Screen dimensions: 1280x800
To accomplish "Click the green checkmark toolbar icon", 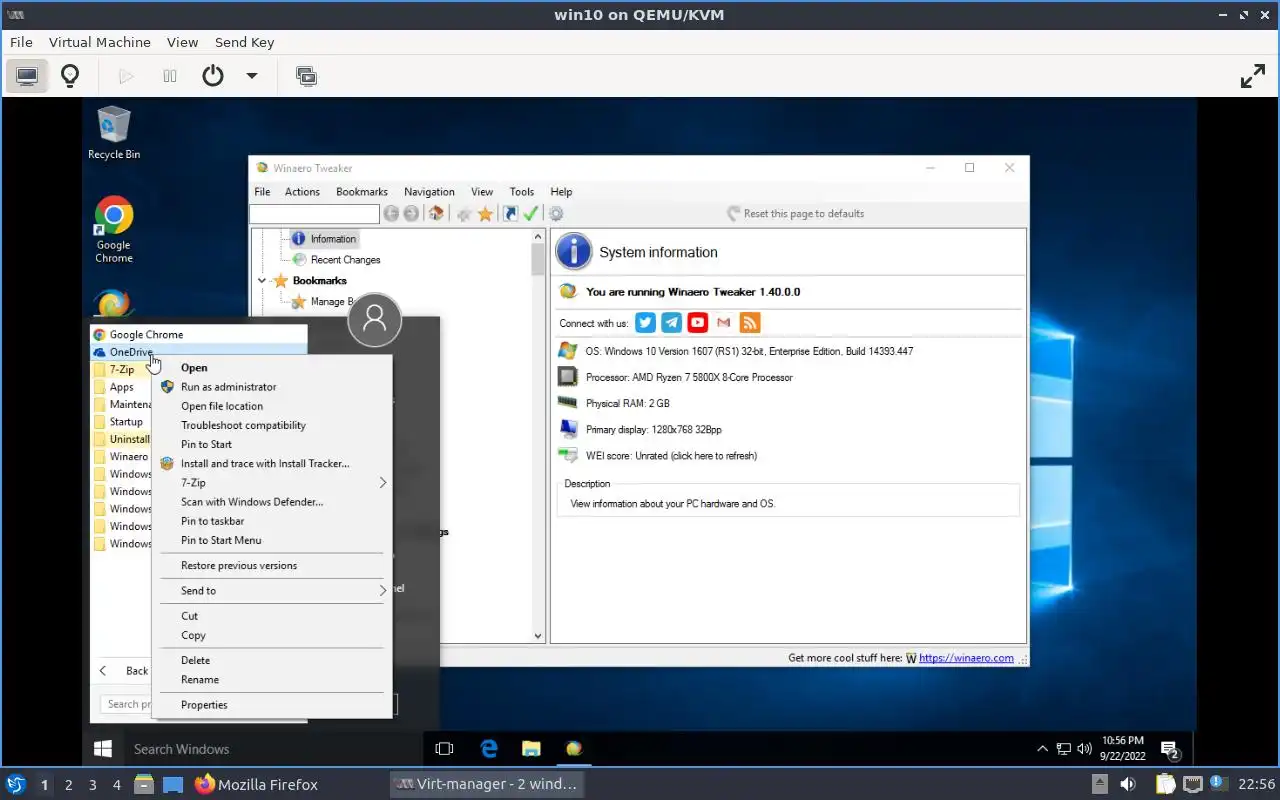I will [531, 214].
